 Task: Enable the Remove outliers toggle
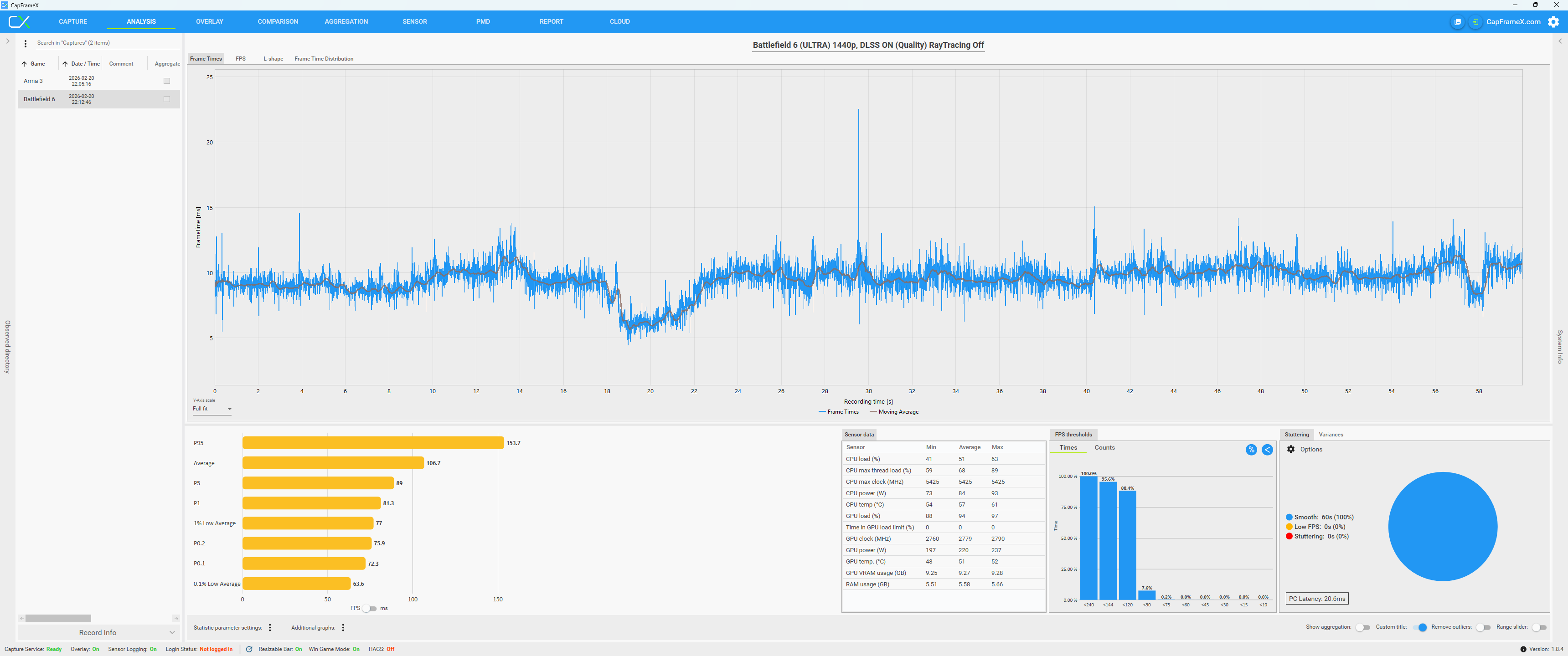[x=1483, y=627]
